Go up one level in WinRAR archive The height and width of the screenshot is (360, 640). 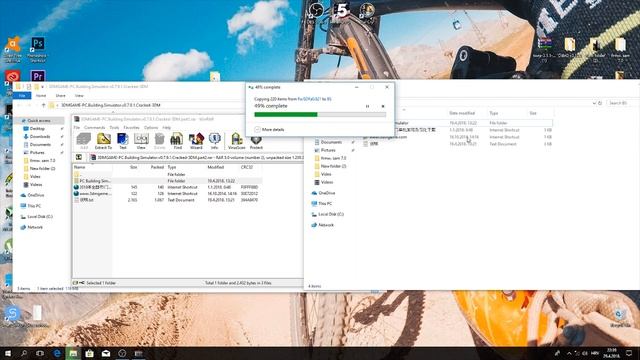(x=79, y=157)
